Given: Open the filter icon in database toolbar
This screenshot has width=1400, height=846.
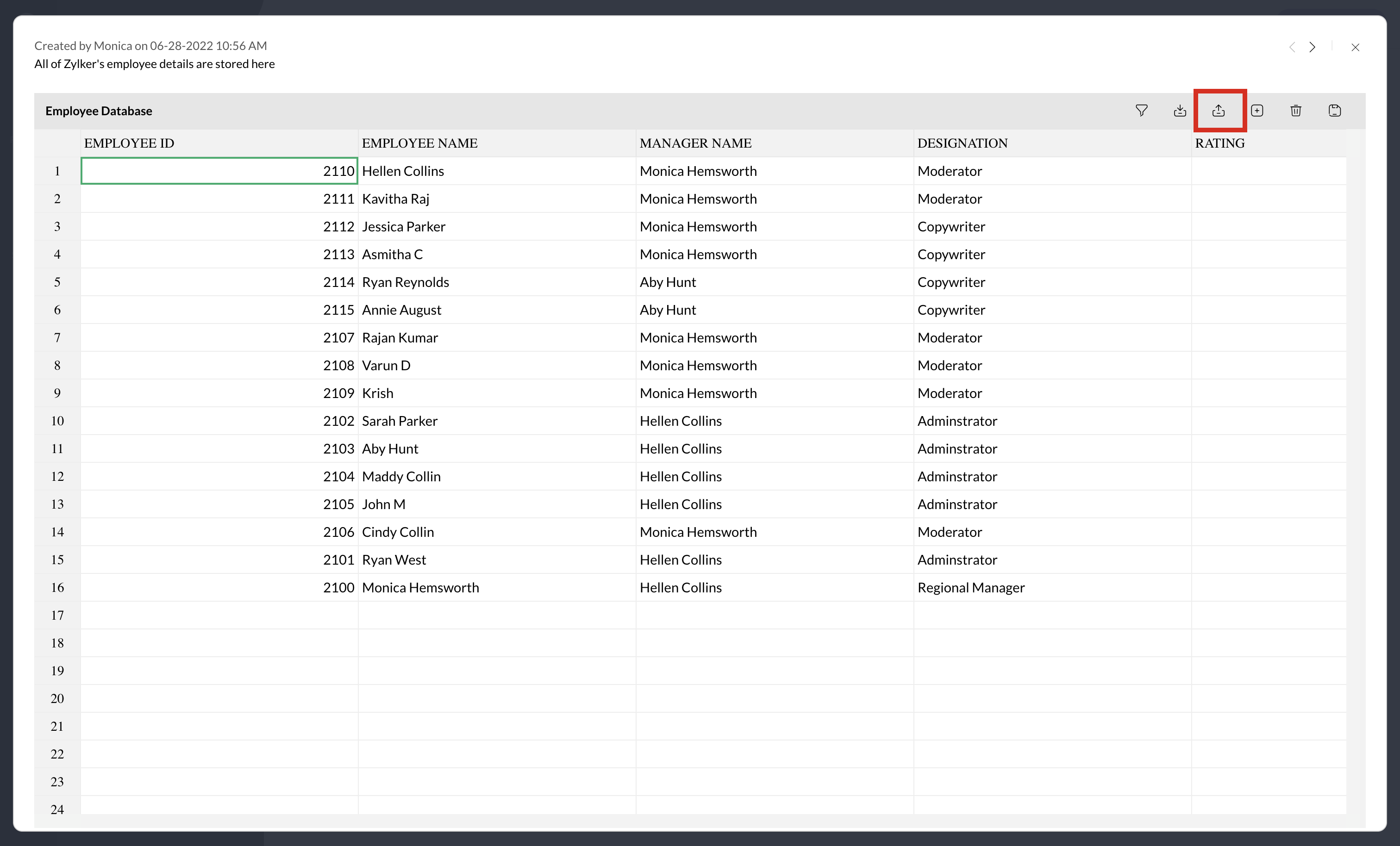Looking at the screenshot, I should coord(1141,110).
